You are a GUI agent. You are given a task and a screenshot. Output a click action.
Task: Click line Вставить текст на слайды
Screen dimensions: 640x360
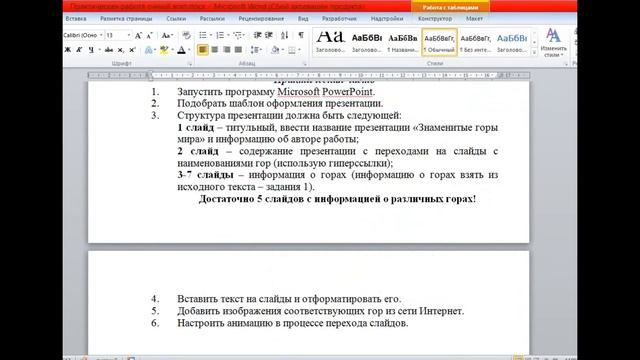point(289,299)
